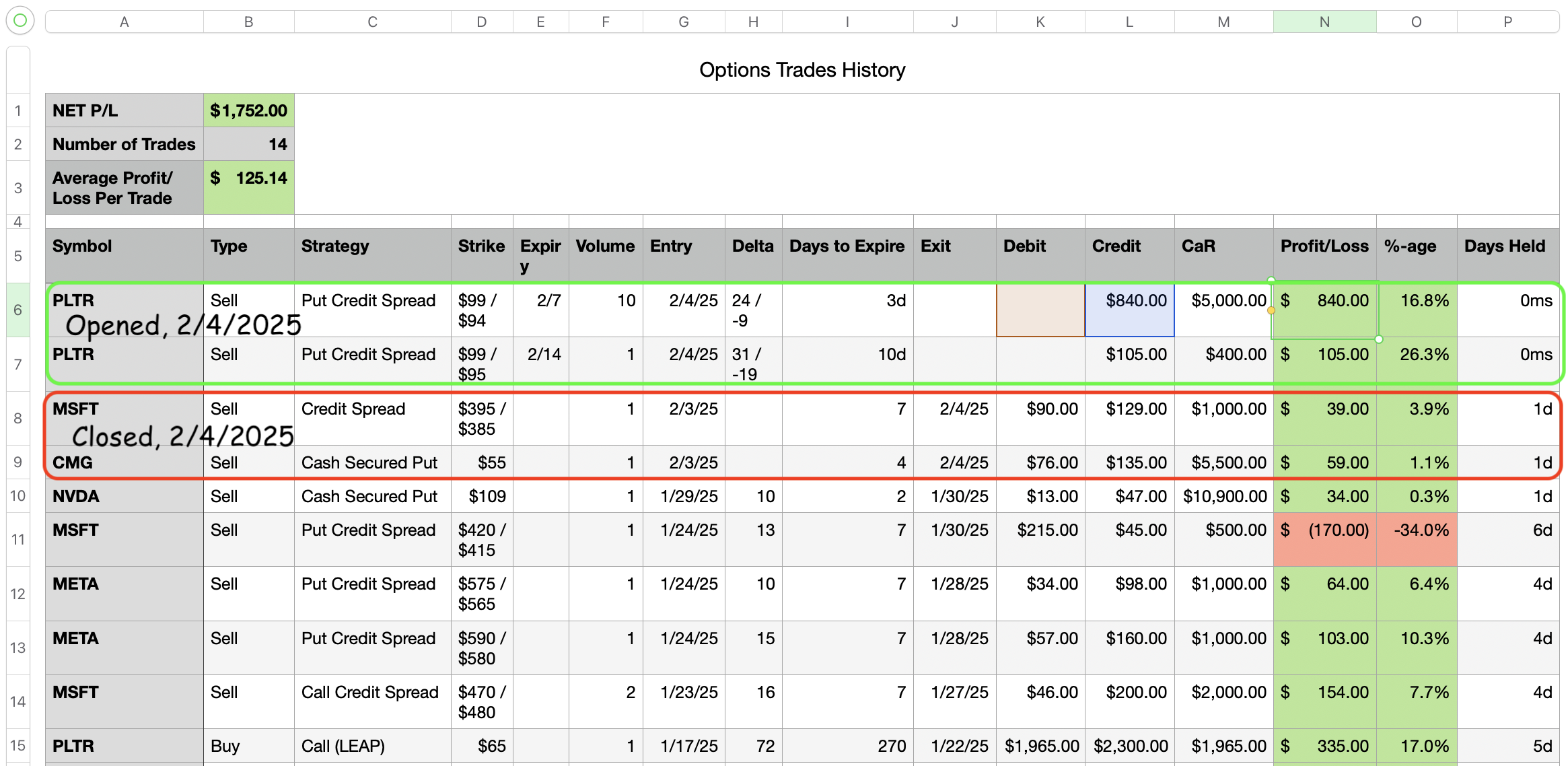Select the $5,000.00 CaR cell
The width and height of the screenshot is (1568, 766).
point(1224,310)
